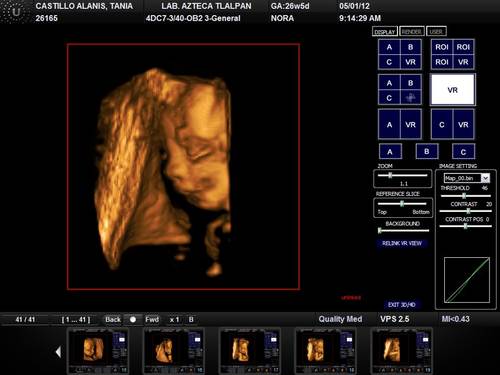Select the A and VR dual layout

400,124
